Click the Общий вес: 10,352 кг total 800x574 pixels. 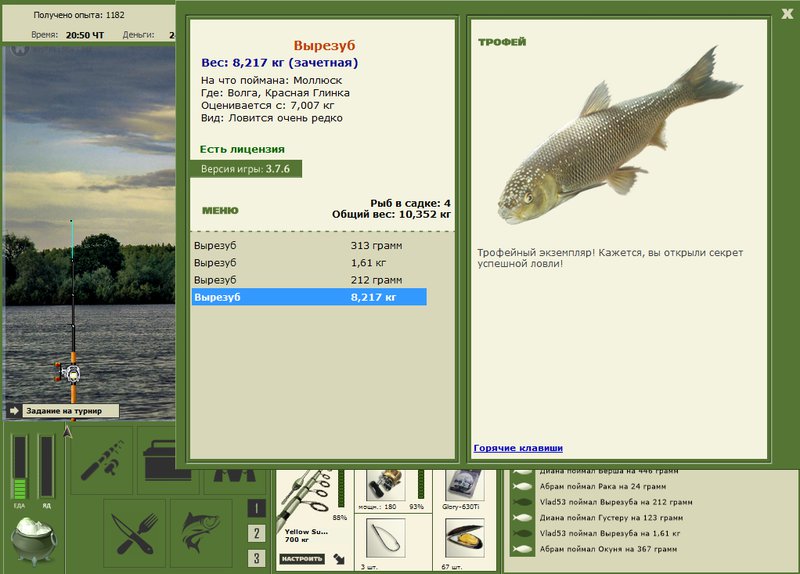[x=391, y=214]
